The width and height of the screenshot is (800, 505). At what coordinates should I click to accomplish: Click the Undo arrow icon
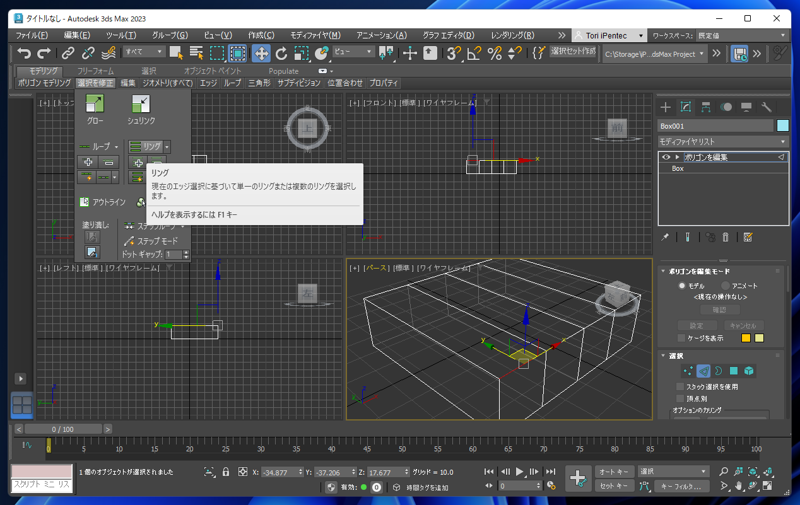click(x=24, y=53)
